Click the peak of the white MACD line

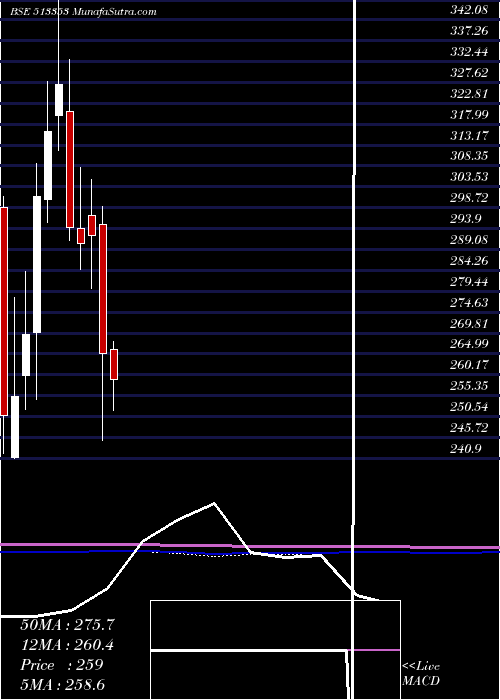click(214, 503)
